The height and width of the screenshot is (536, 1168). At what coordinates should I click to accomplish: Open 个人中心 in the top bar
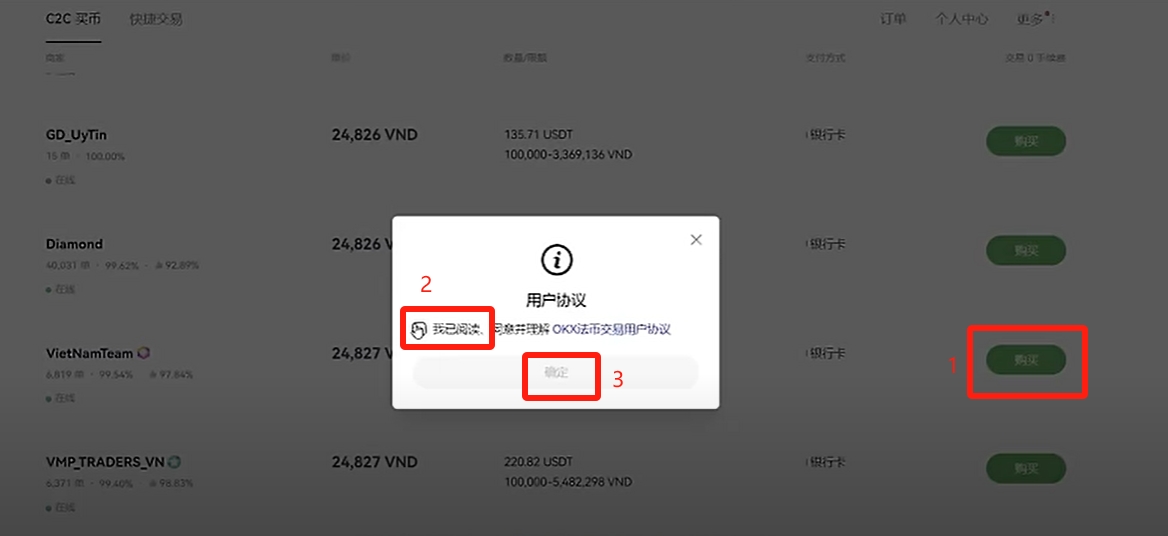(962, 19)
